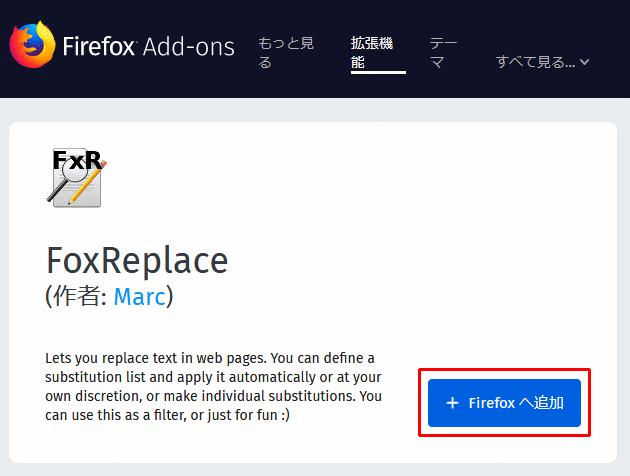The width and height of the screenshot is (630, 476).
Task: Open the もっと見る navigation item
Action: pyautogui.click(x=285, y=52)
